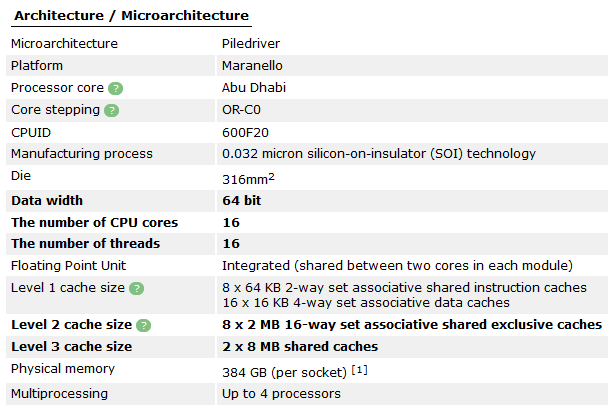
Task: Click the Manufacturing process row label
Action: coord(82,154)
